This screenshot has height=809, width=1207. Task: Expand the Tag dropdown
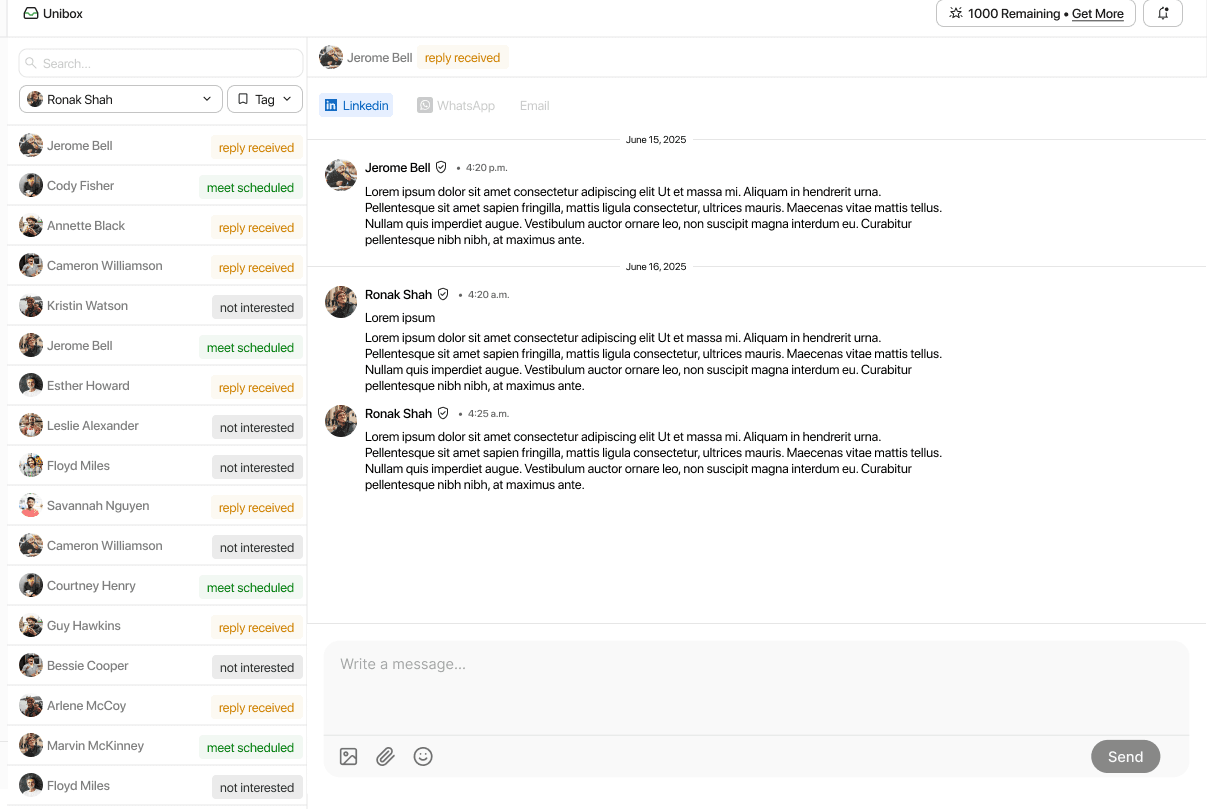[264, 98]
